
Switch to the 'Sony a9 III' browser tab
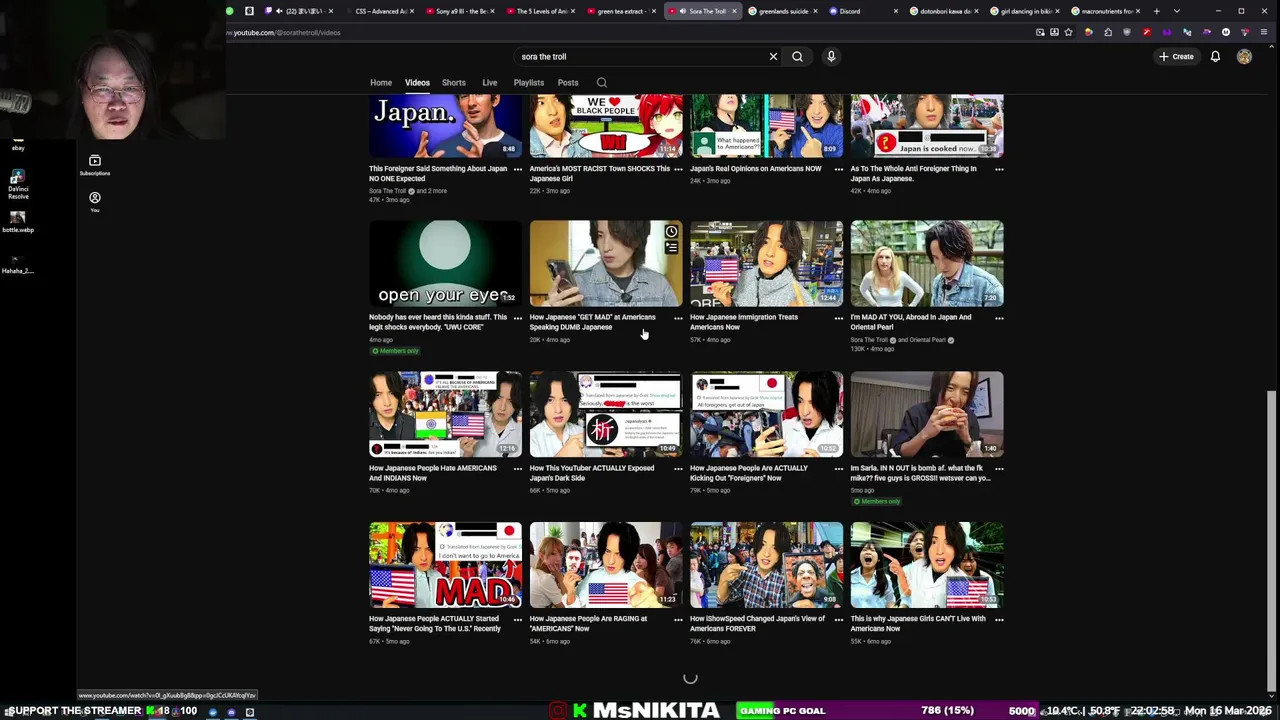coord(460,11)
